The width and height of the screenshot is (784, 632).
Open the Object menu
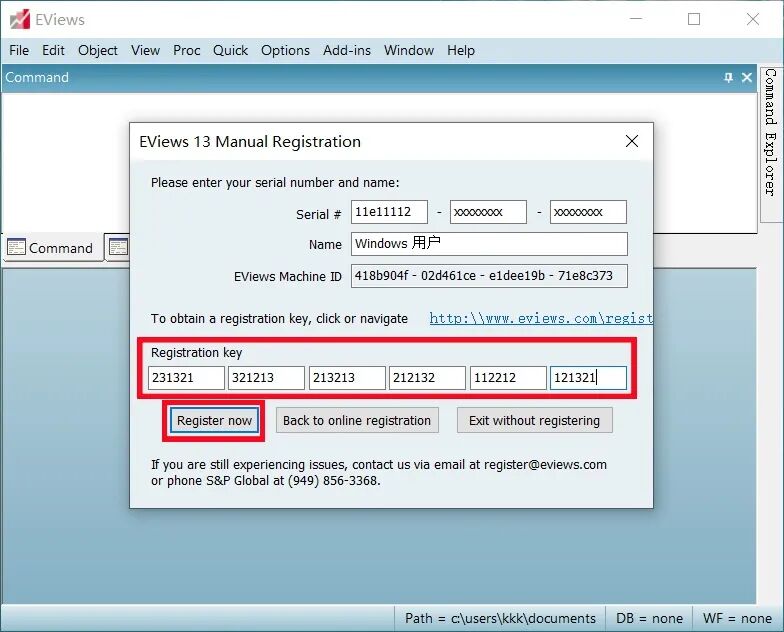tap(98, 50)
